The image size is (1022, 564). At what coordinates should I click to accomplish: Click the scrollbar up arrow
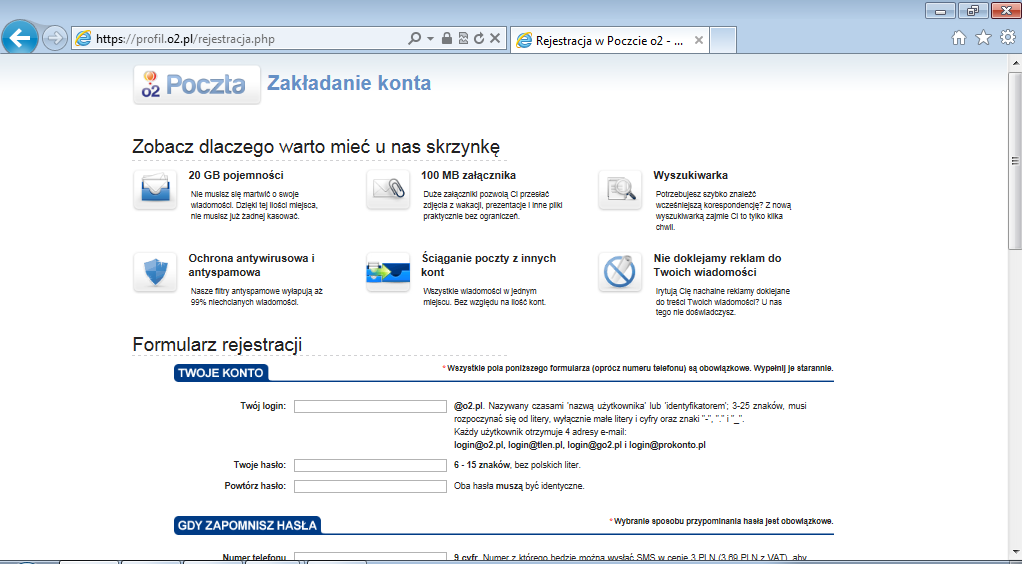pyautogui.click(x=1015, y=63)
